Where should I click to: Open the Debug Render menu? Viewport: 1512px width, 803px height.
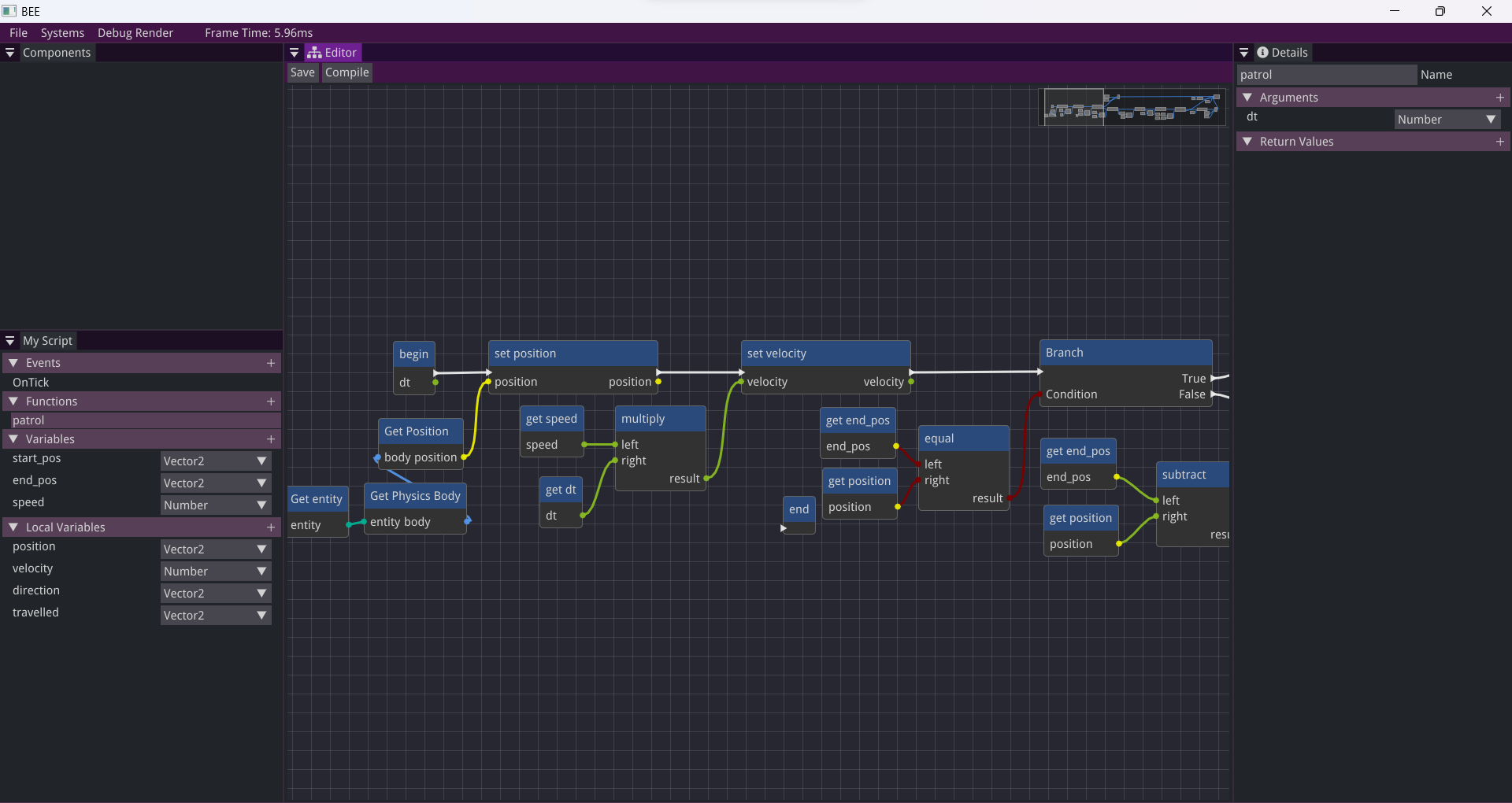[x=135, y=33]
